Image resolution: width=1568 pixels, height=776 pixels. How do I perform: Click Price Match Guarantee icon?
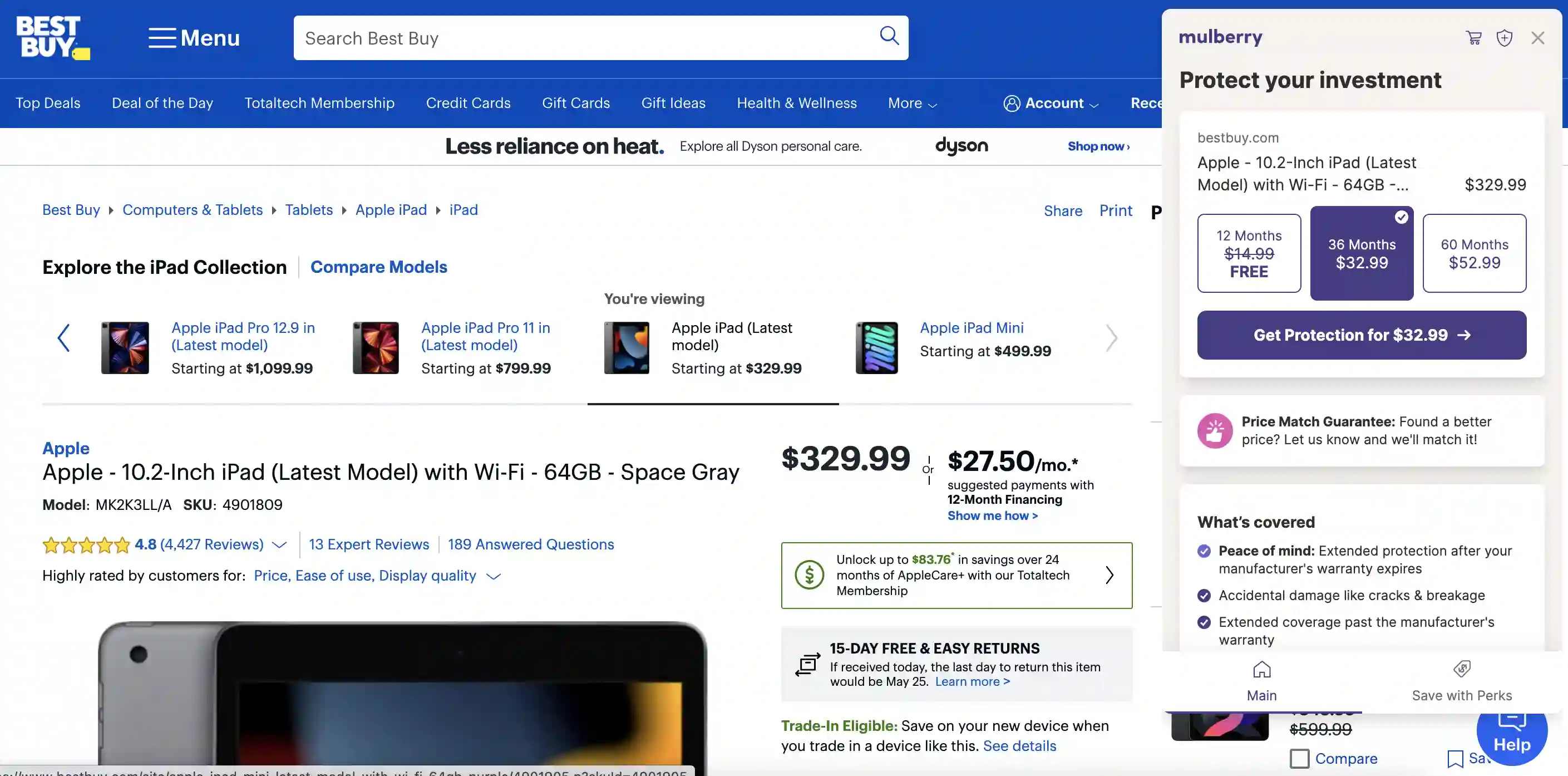[1215, 431]
